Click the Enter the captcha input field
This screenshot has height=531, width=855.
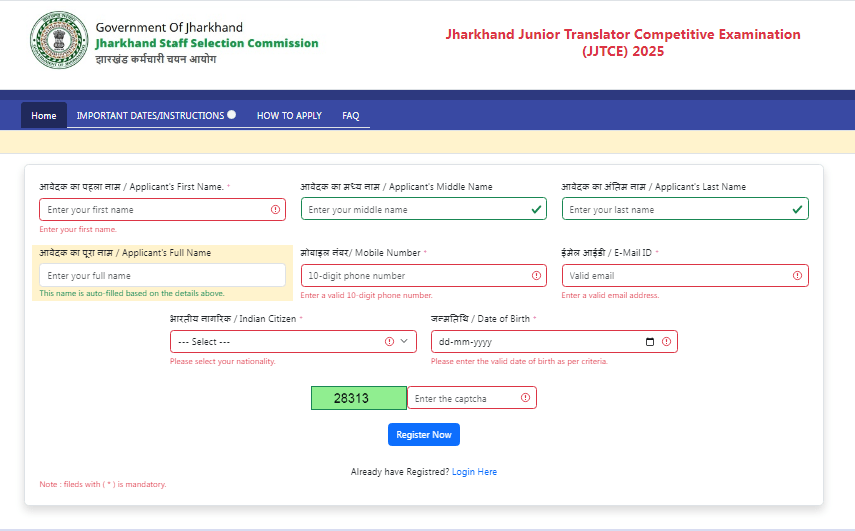[462, 398]
